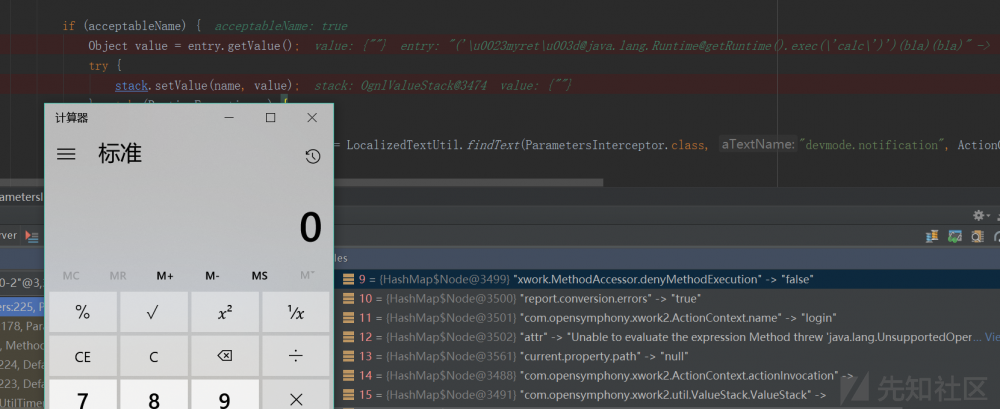Click the 7 digit key
Screen dimensions: 1000x409
click(x=83, y=396)
